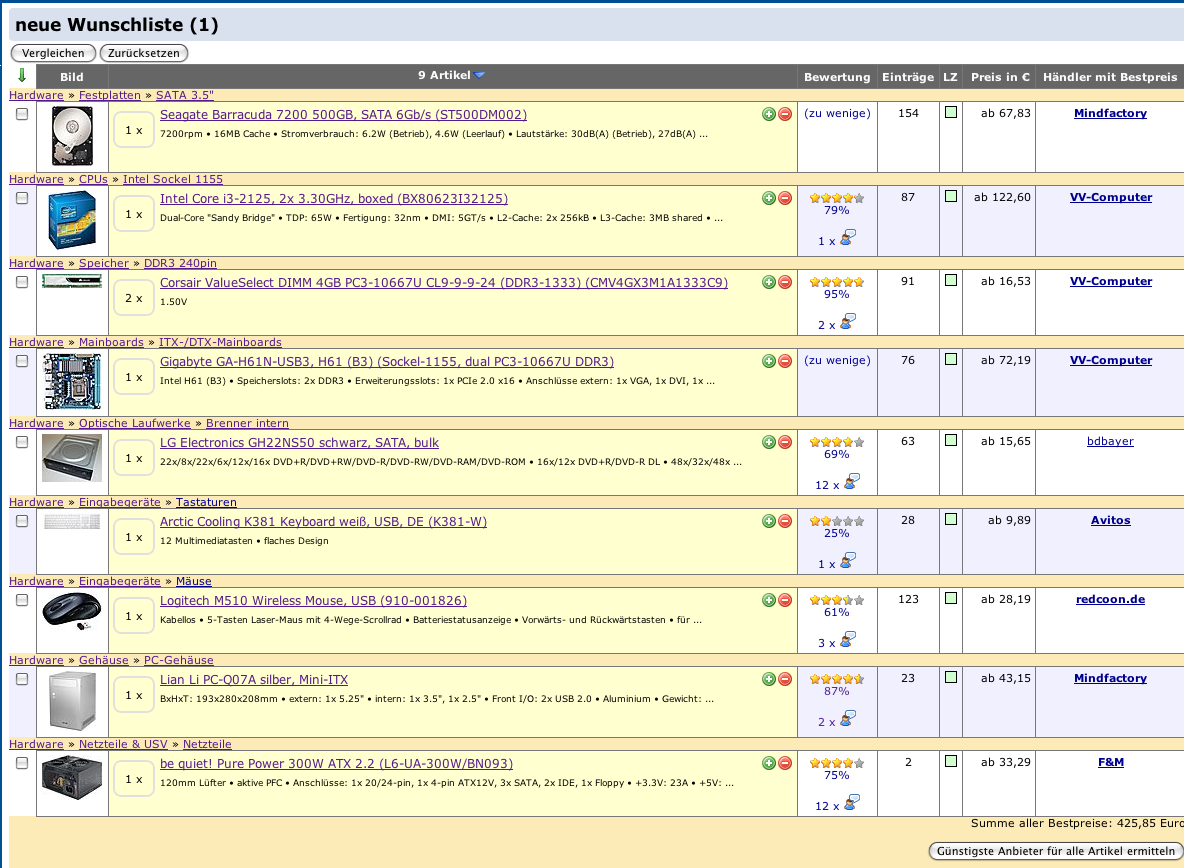
Task: Open Tastaturen breadcrumb link
Action: [x=206, y=502]
